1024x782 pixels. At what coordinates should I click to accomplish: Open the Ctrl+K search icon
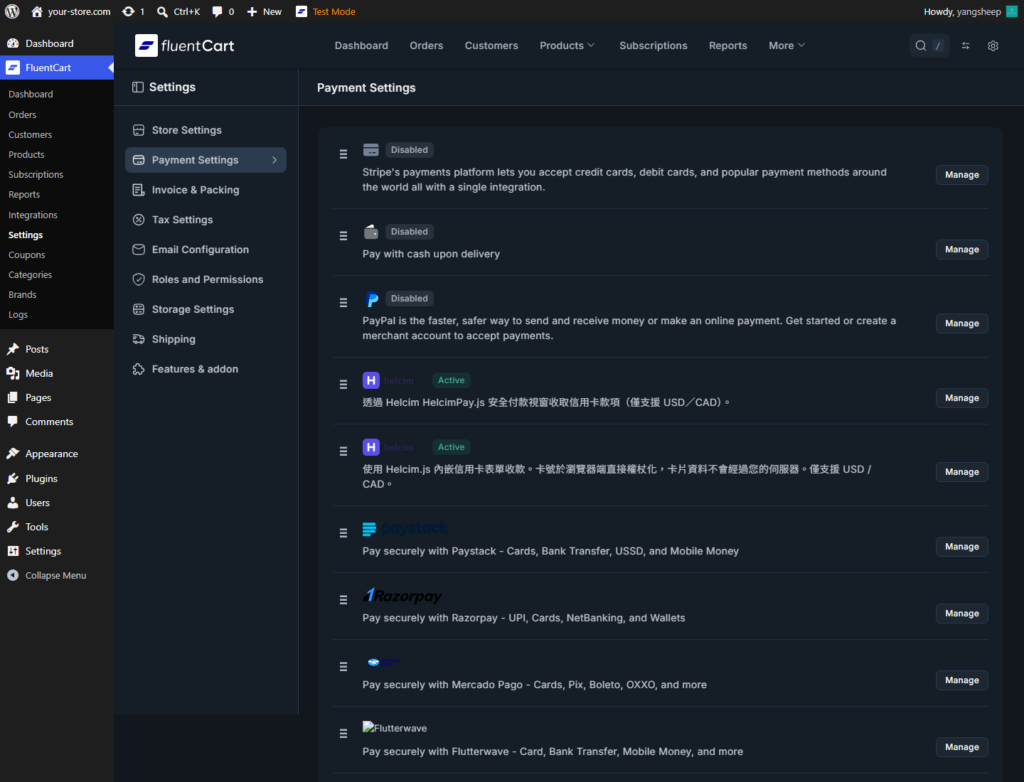point(162,12)
